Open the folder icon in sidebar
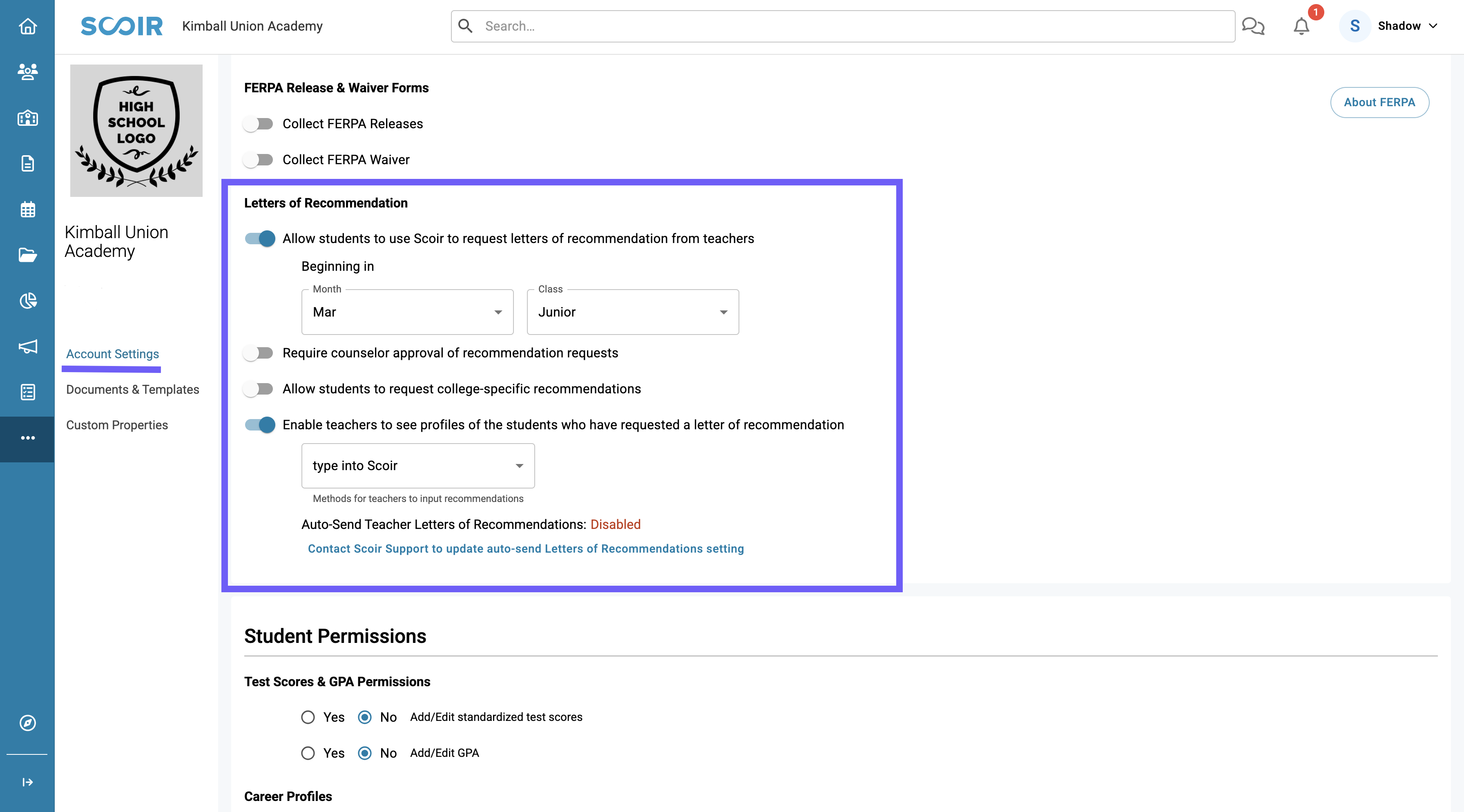 tap(27, 254)
